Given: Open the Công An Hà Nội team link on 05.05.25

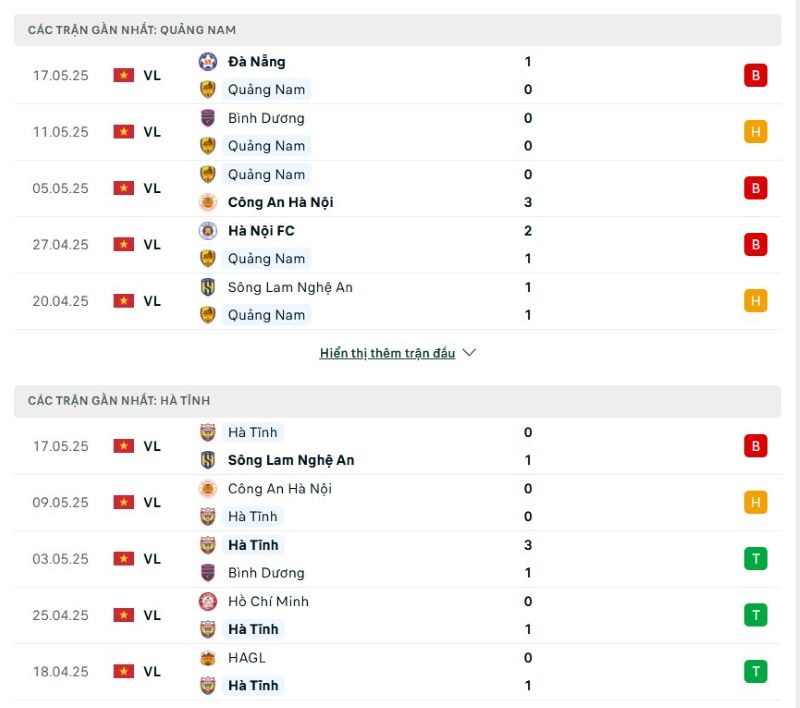Looking at the screenshot, I should tap(280, 202).
